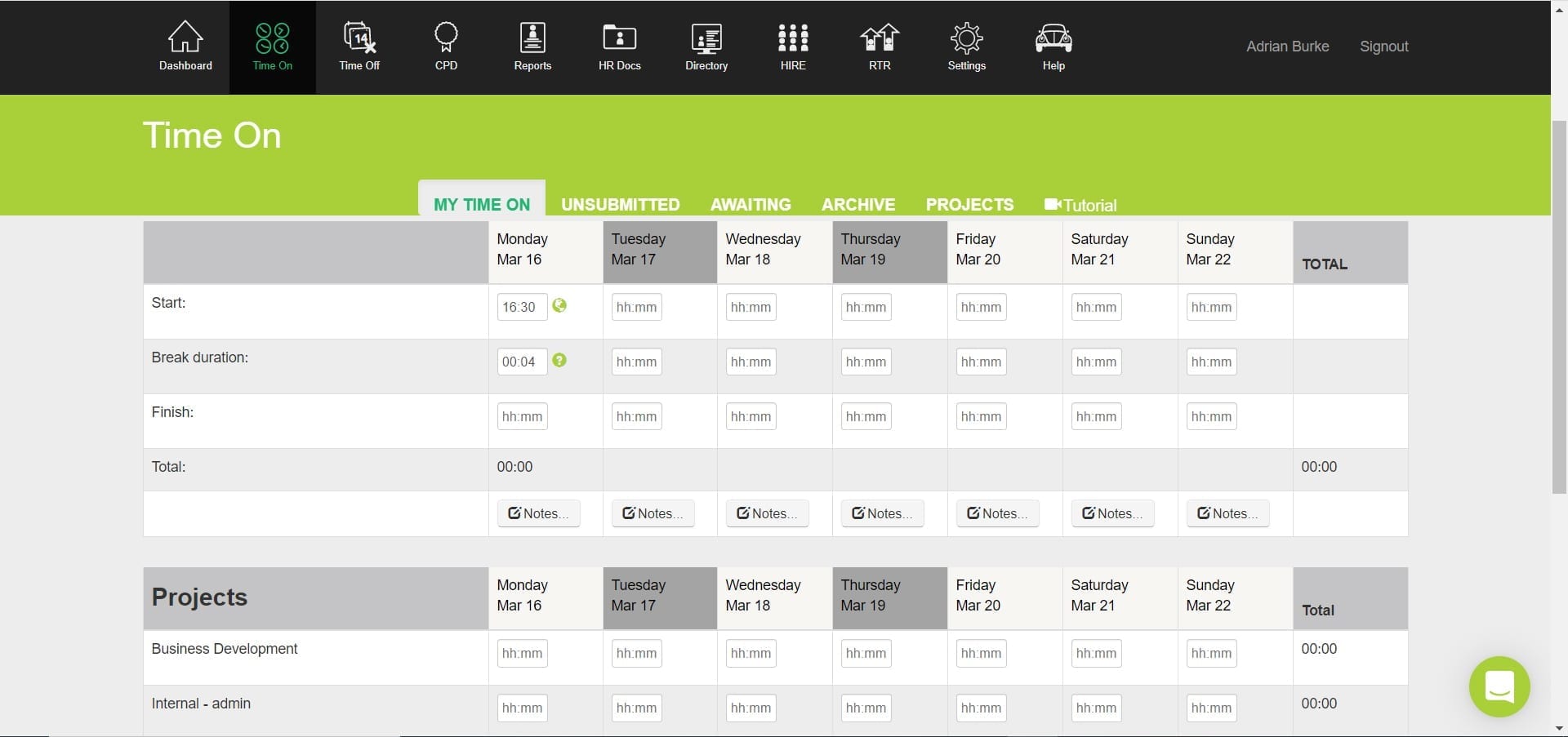Click Business Development field for Monday
Viewport: 1568px width, 737px height.
523,653
